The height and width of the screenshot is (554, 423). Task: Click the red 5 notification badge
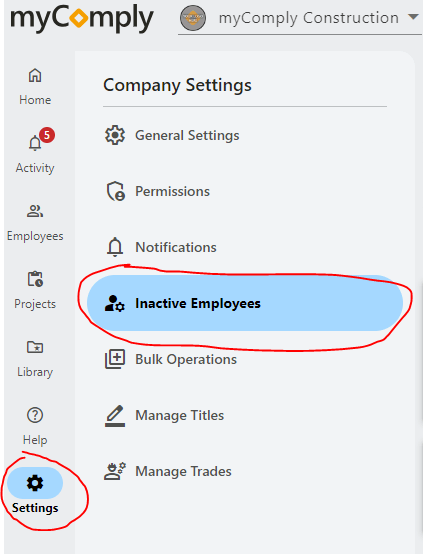[47, 135]
